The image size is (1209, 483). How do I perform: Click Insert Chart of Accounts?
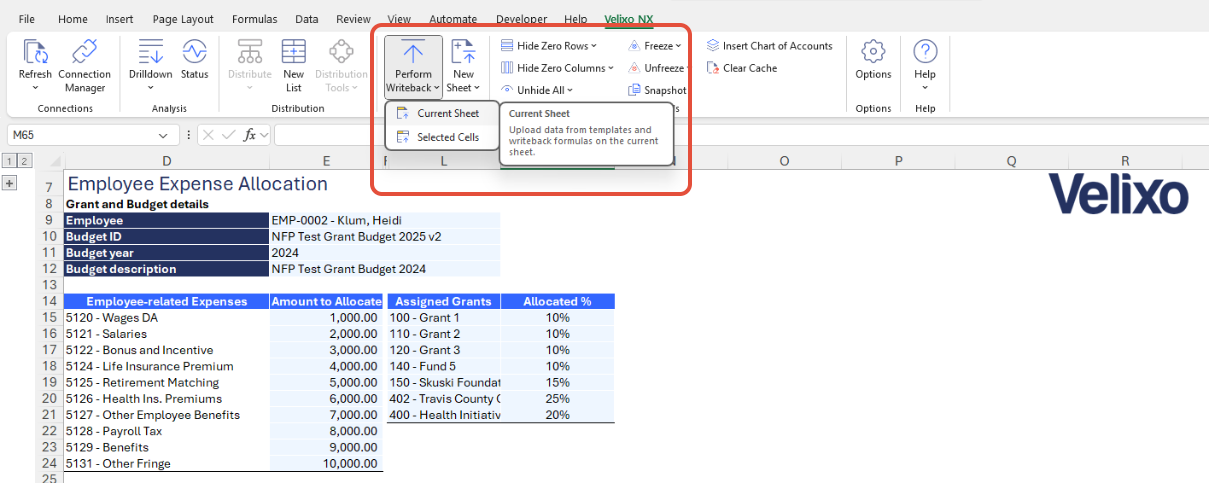(769, 46)
